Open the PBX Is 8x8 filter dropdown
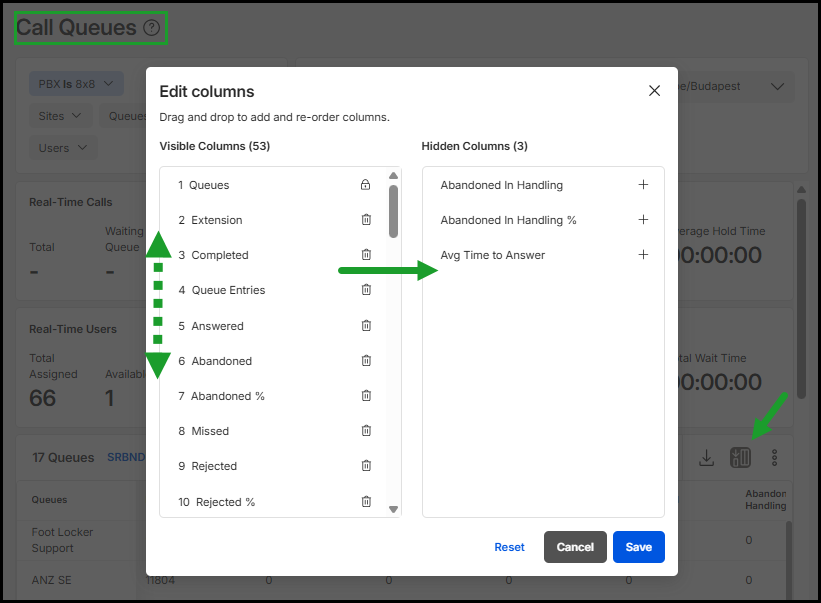The width and height of the screenshot is (821, 603). pyautogui.click(x=76, y=84)
